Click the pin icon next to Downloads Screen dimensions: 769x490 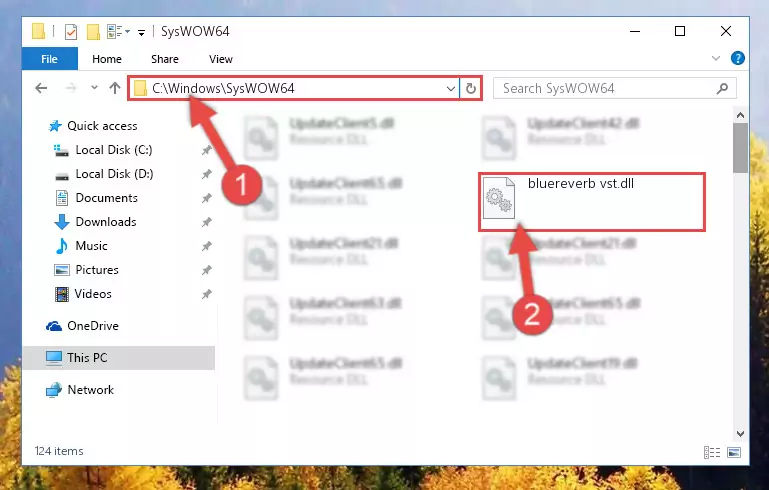206,222
